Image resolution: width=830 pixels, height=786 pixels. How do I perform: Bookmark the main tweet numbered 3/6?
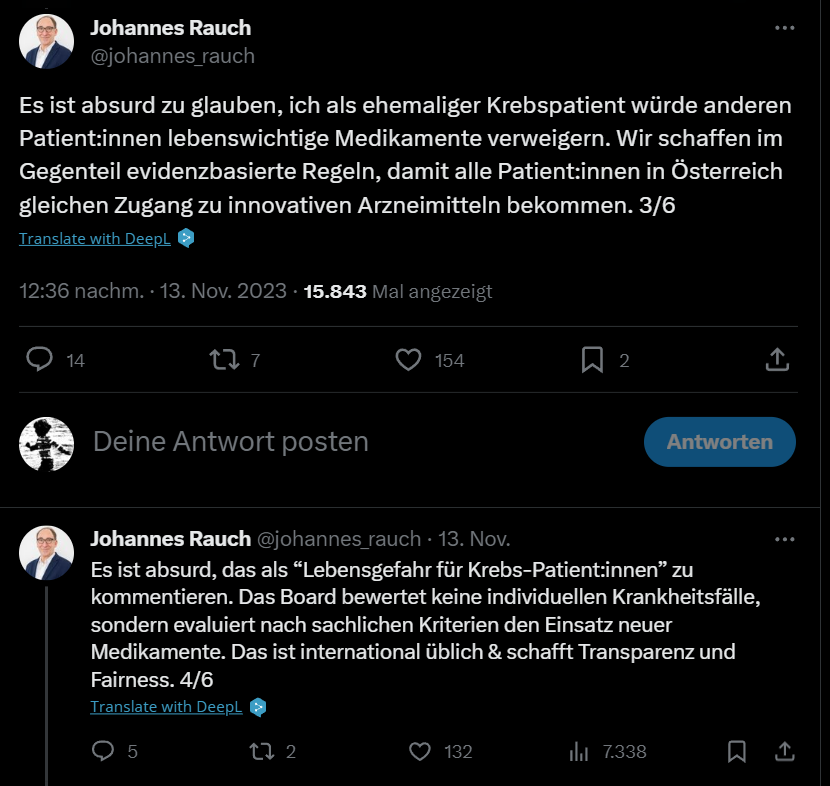pos(593,360)
